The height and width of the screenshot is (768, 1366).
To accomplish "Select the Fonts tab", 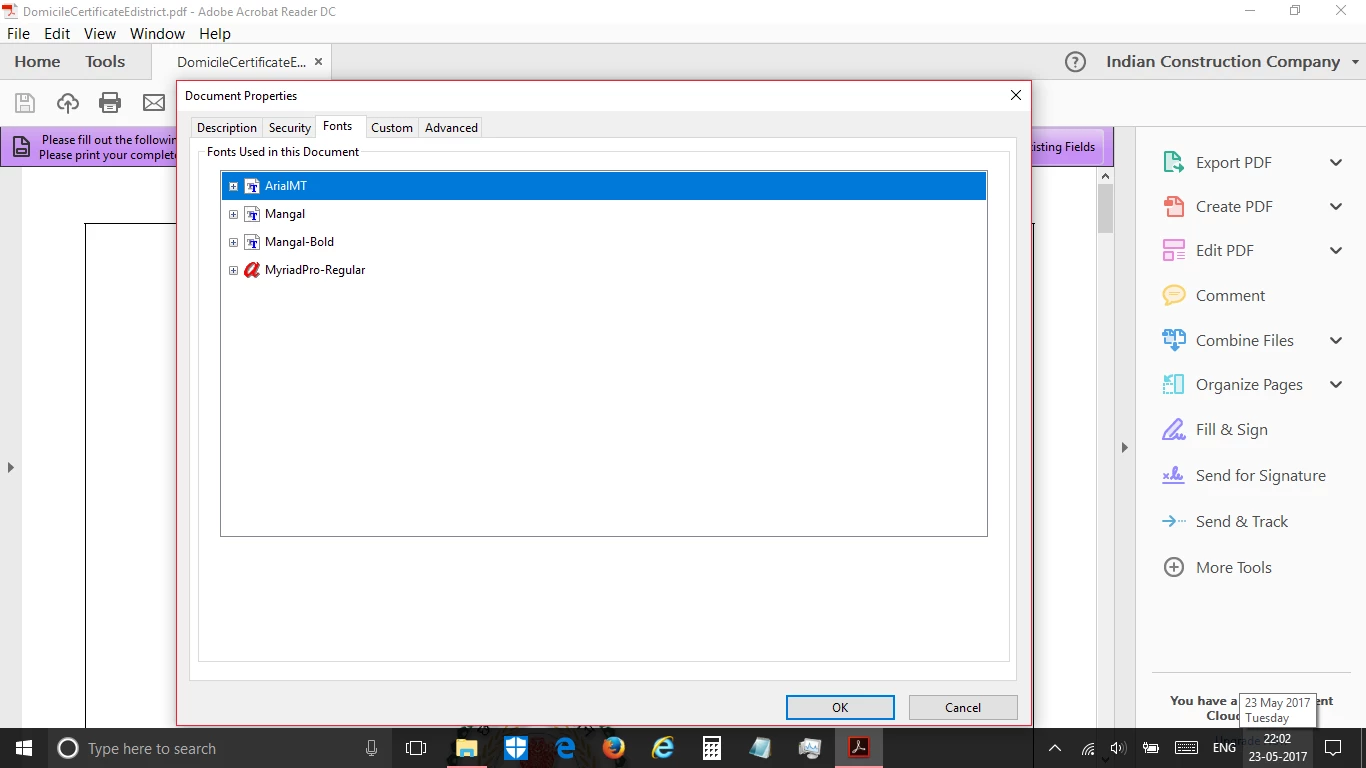I will 338,126.
